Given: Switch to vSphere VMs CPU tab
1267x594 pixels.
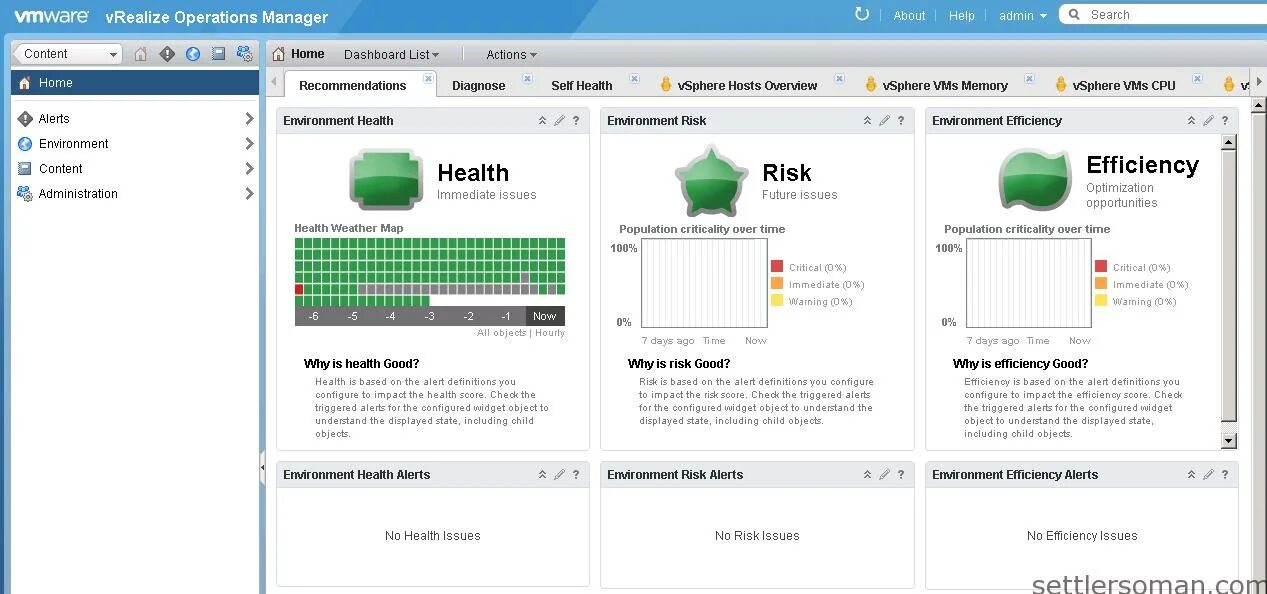Looking at the screenshot, I should click(1114, 85).
